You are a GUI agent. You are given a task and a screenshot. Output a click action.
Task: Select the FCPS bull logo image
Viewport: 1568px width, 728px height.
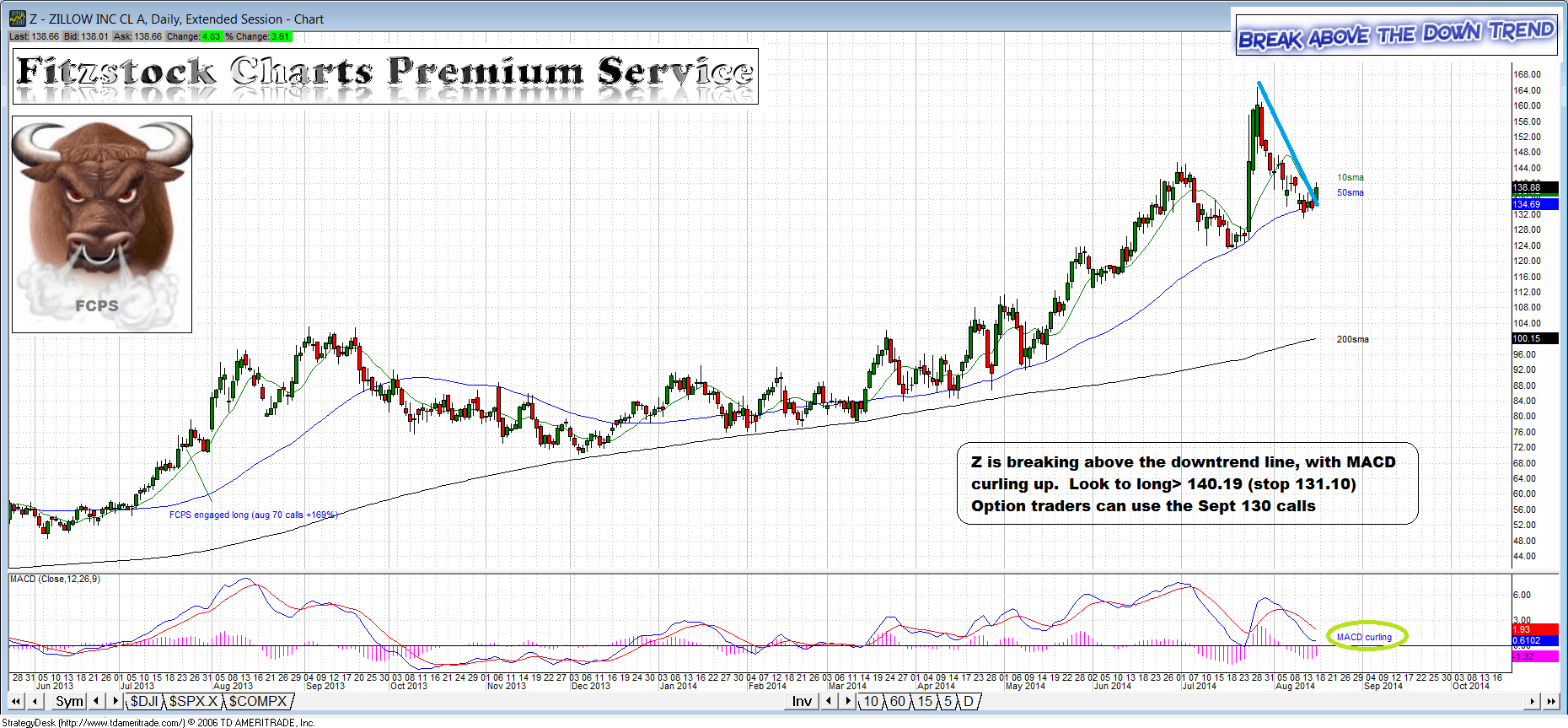coord(102,224)
